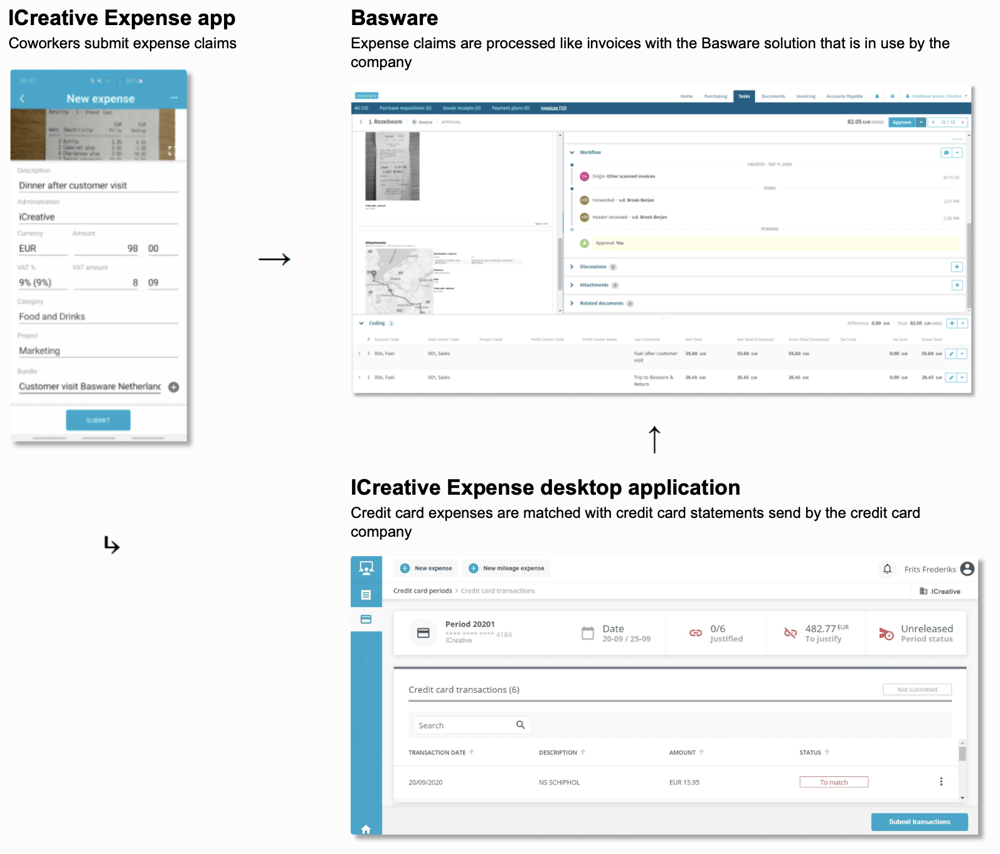This screenshot has width=1000, height=854.
Task: Open the credit card icon in sidebar
Action: click(366, 619)
